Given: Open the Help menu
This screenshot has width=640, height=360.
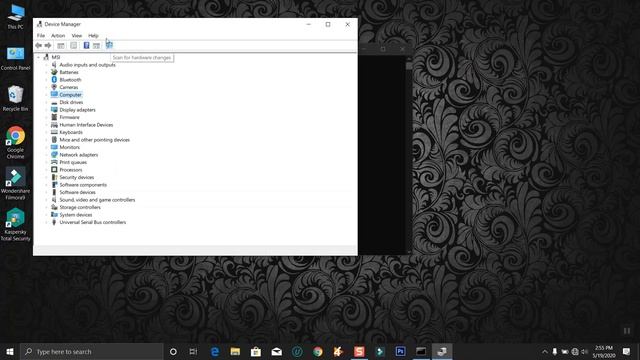Looking at the screenshot, I should pyautogui.click(x=93, y=36).
